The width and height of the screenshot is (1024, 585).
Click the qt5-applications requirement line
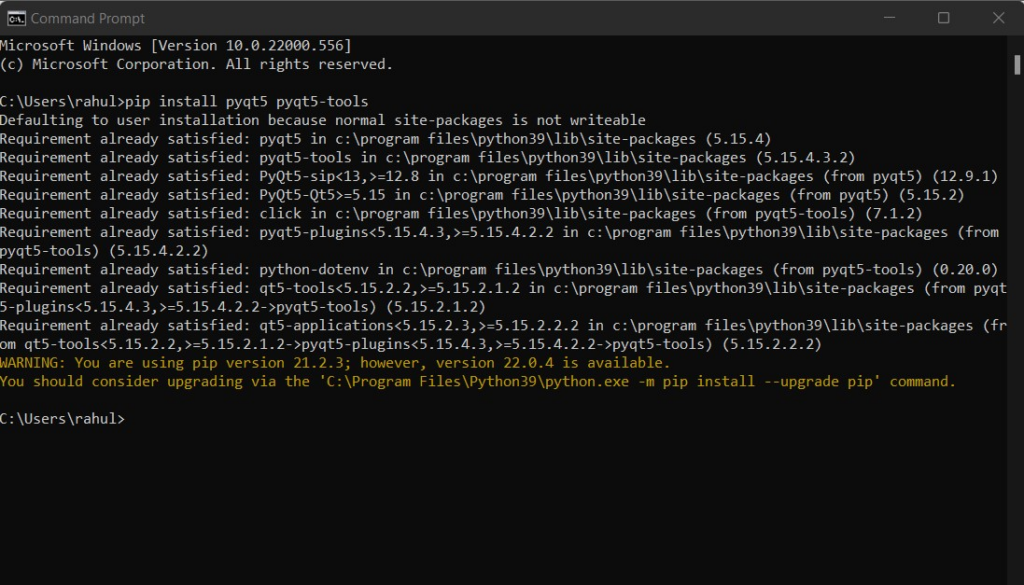click(x=500, y=326)
